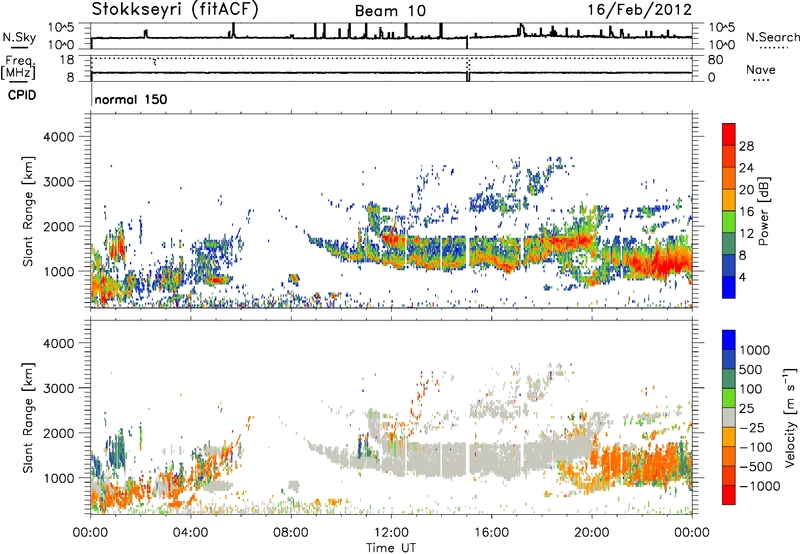Click the -1000 label on velocity colorbar
This screenshot has height=554, width=800.
click(760, 486)
